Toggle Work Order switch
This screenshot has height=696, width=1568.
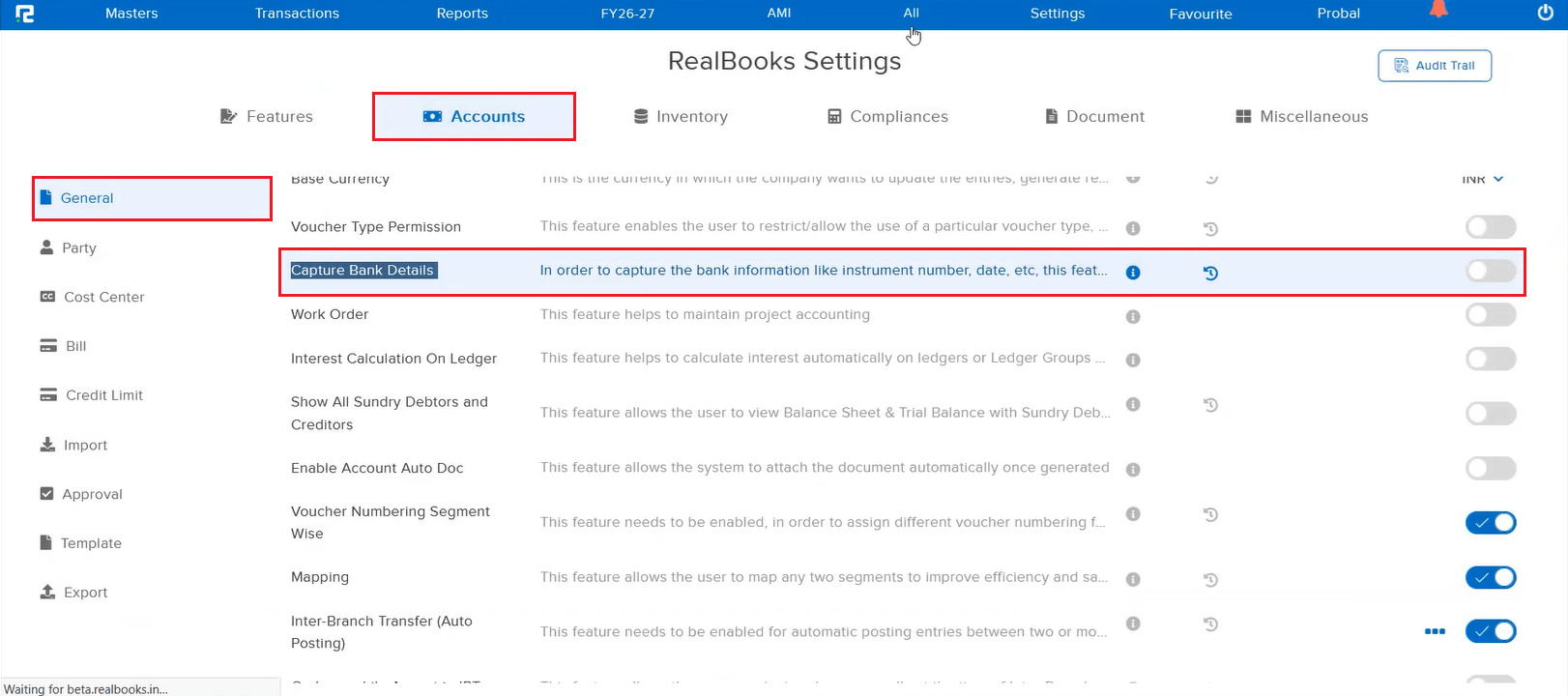(x=1491, y=314)
